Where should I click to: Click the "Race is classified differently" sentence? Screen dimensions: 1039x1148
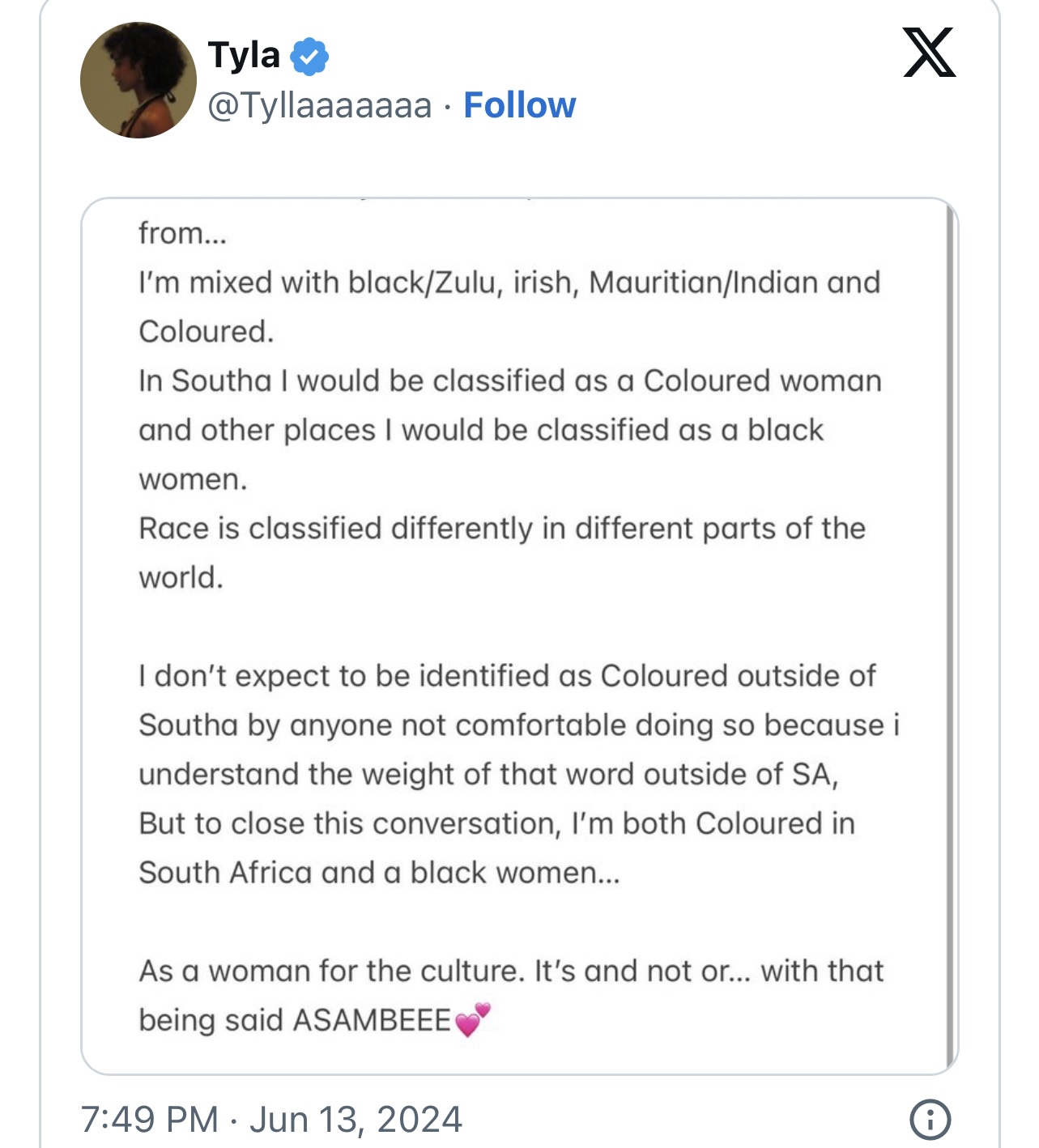(x=502, y=529)
